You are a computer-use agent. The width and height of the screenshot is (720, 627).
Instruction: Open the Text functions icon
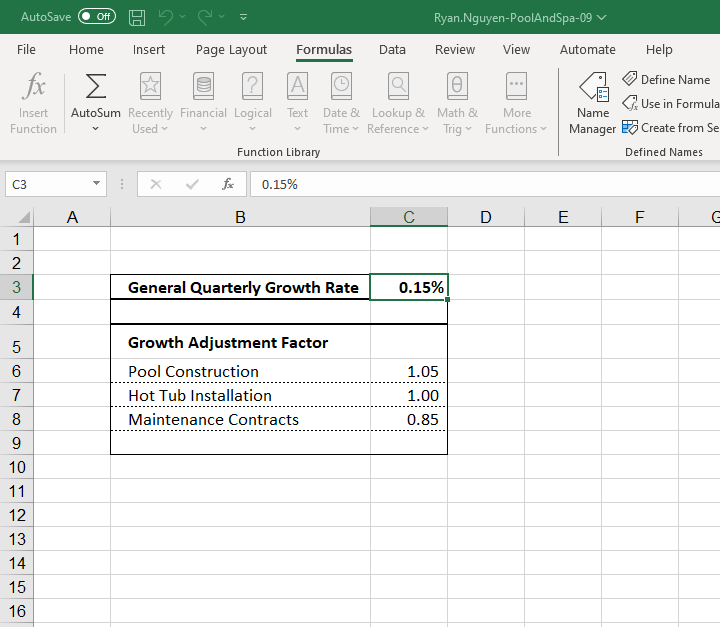[x=298, y=86]
